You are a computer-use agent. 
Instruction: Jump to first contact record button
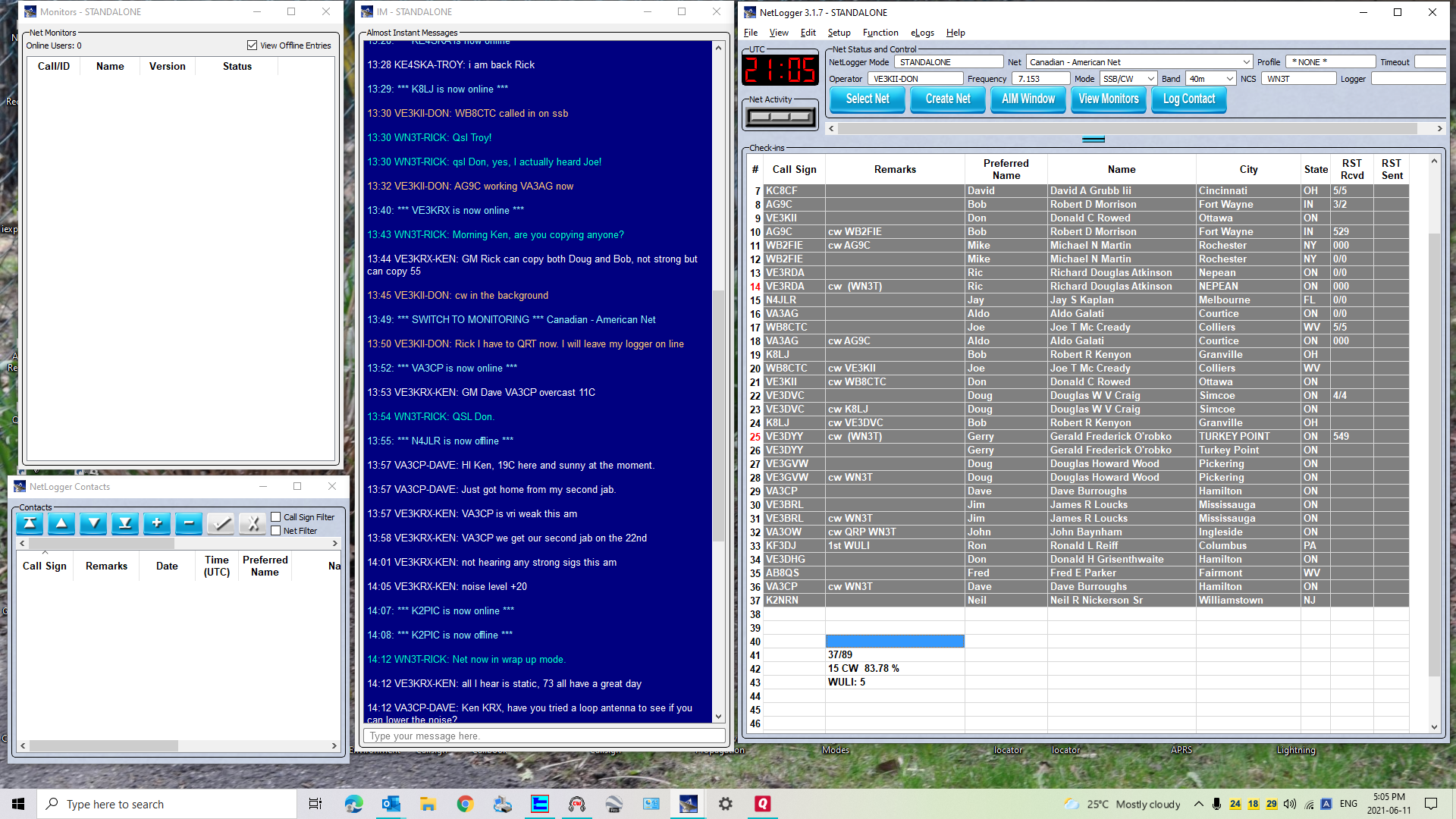click(30, 523)
